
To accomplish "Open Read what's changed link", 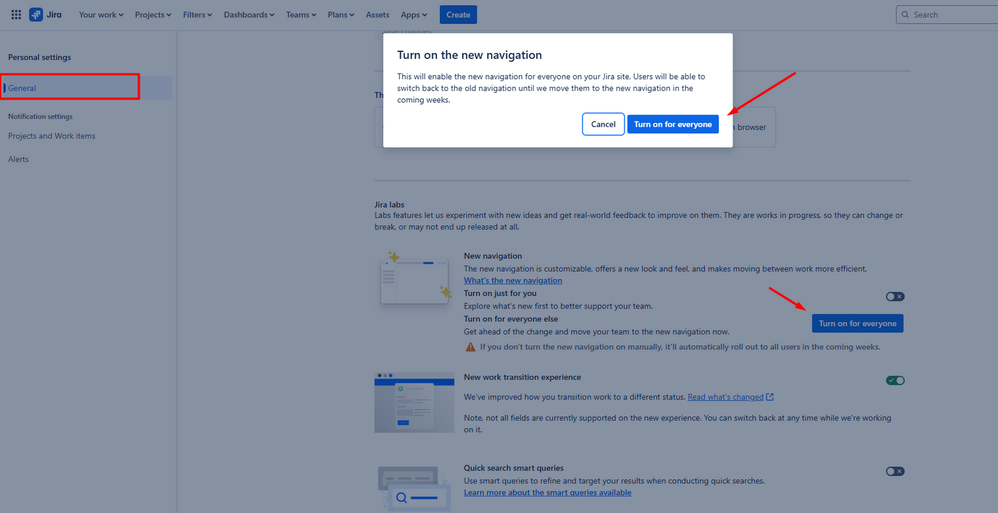I will 725,397.
